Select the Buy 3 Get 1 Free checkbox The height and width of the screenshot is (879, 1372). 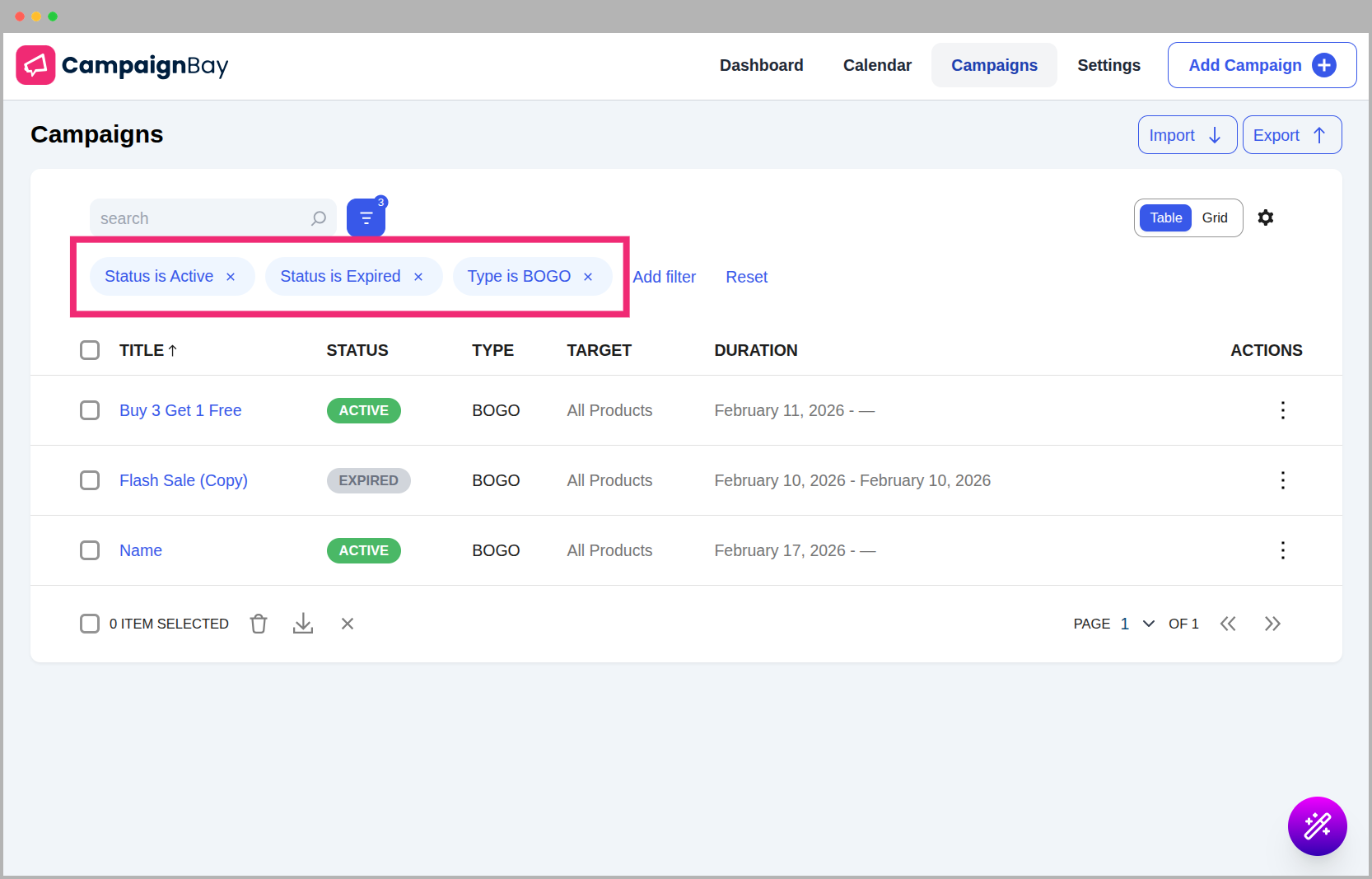pyautogui.click(x=90, y=410)
